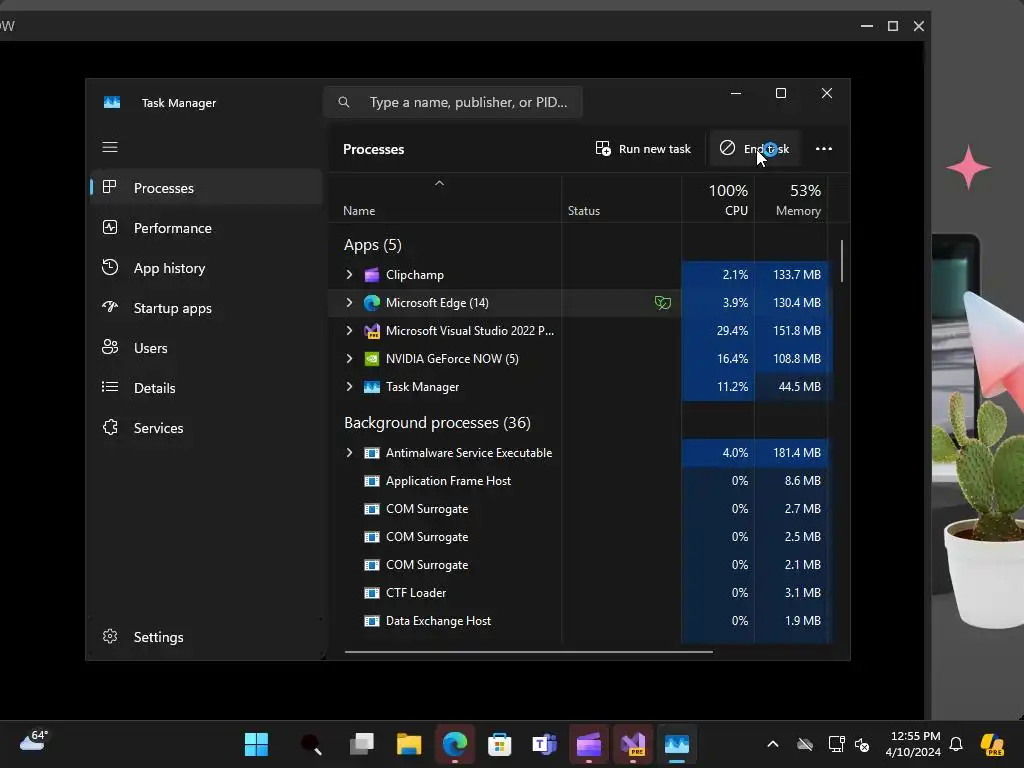Click the weather widget showing 64°
Screen dimensions: 1024x768
(x=33, y=741)
